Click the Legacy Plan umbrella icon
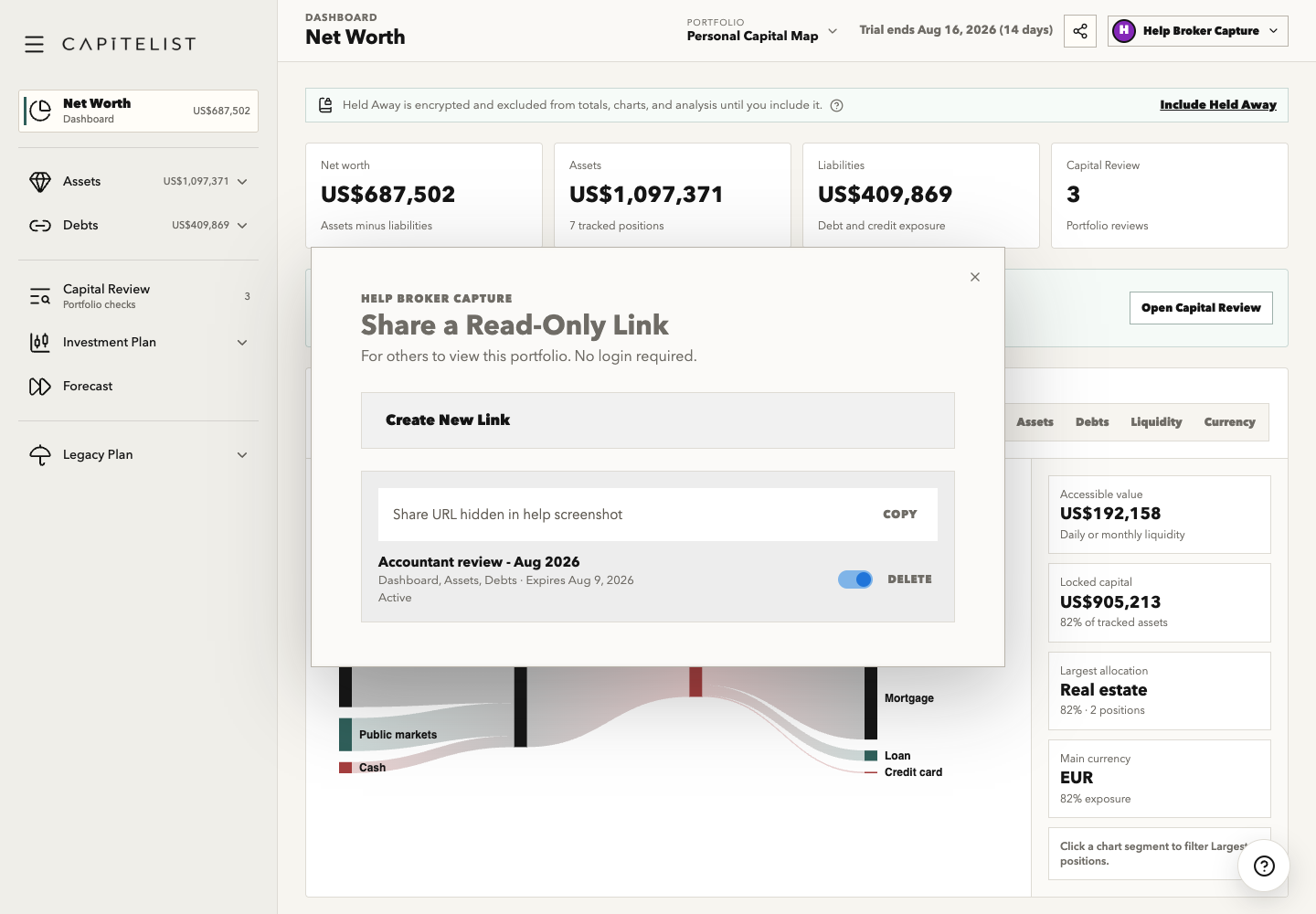Screen dimensions: 1316x914 pos(40,455)
